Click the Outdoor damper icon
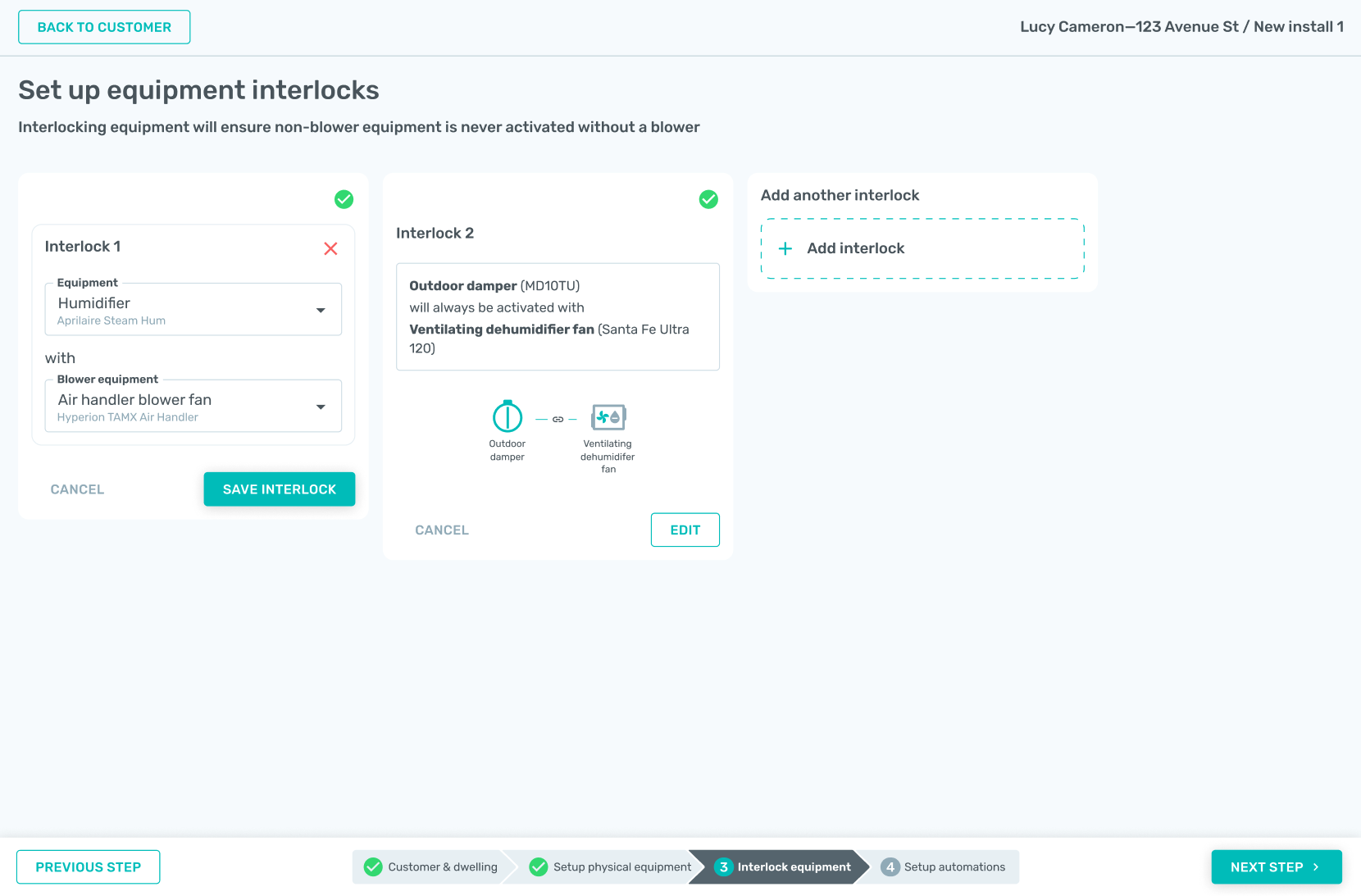 [508, 416]
